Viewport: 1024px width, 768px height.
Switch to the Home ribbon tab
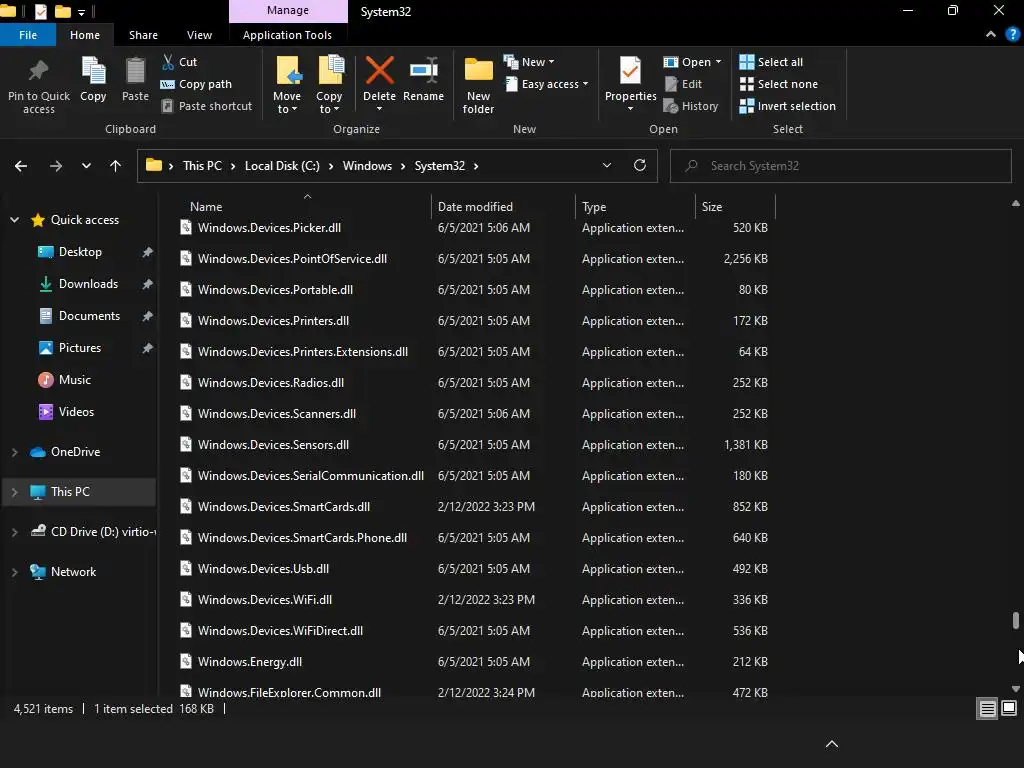tap(85, 35)
